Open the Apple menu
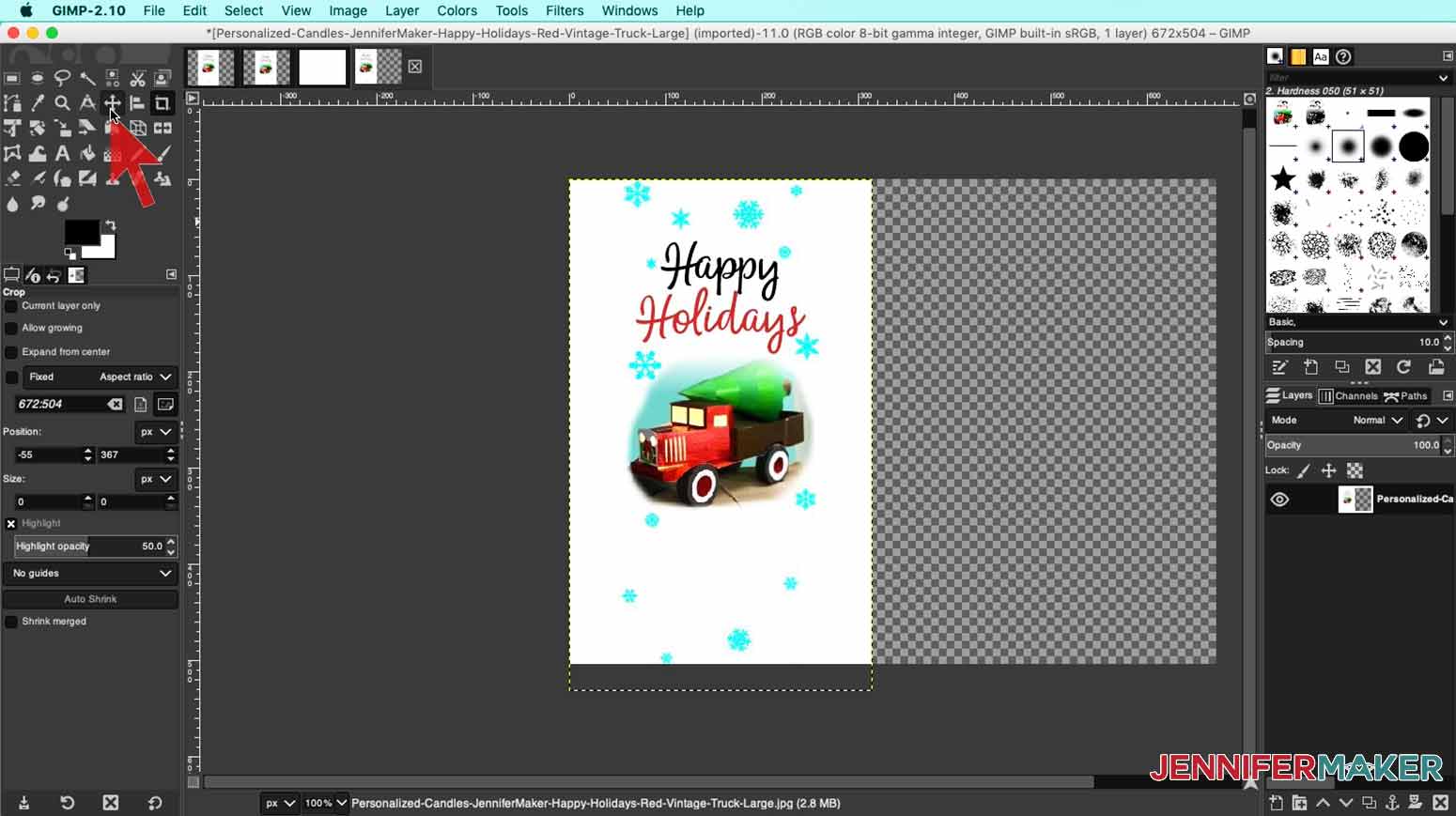This screenshot has height=816, width=1456. [26, 10]
